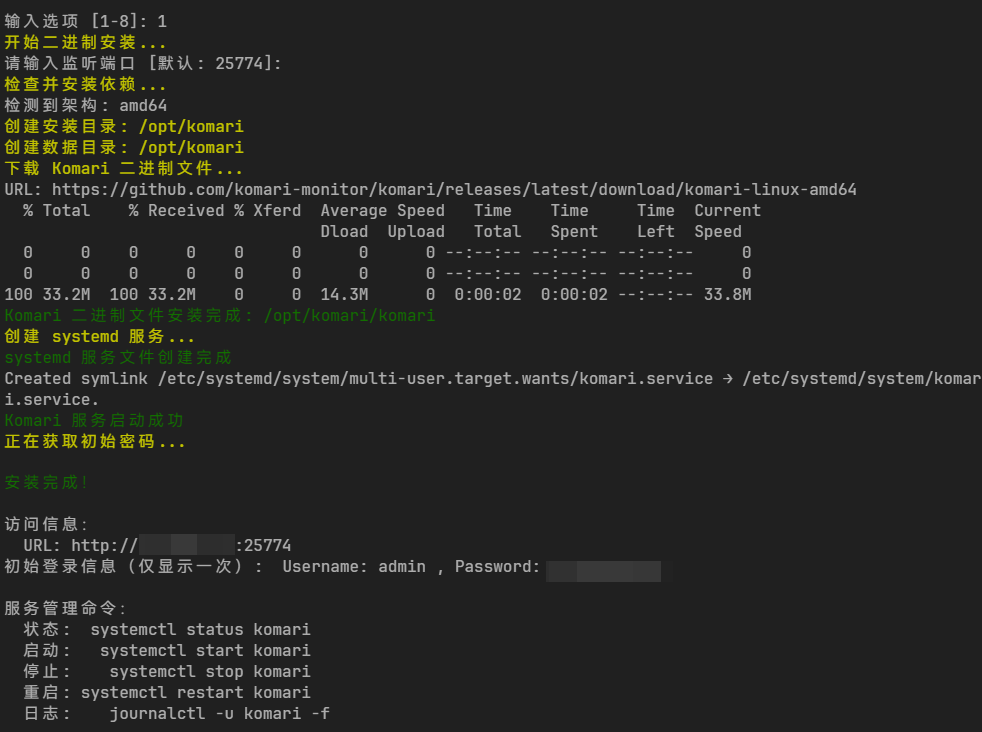
Task: Click the 33.8M current speed value
Action: coord(727,295)
